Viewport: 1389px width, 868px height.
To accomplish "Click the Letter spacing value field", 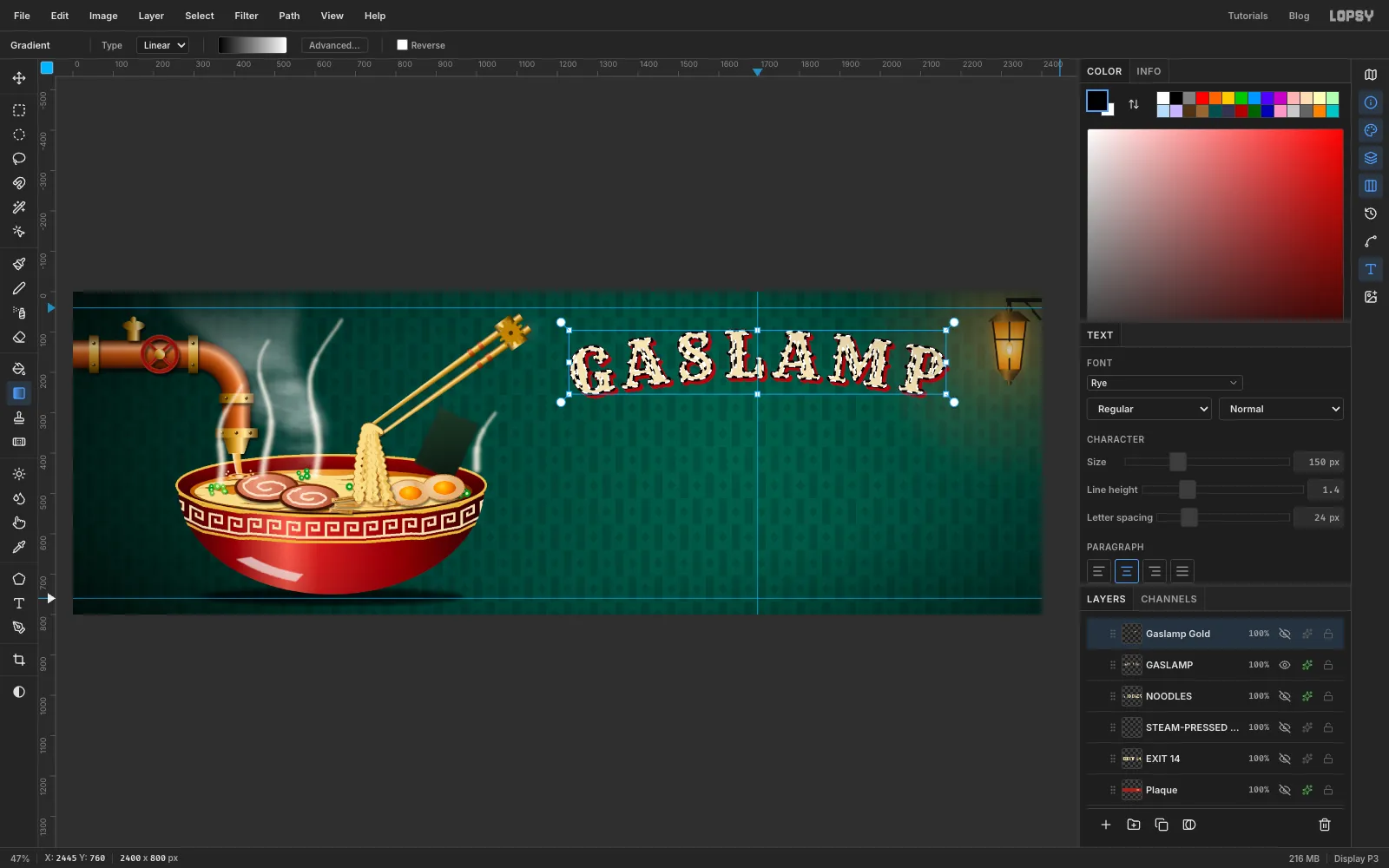I will click(1318, 517).
